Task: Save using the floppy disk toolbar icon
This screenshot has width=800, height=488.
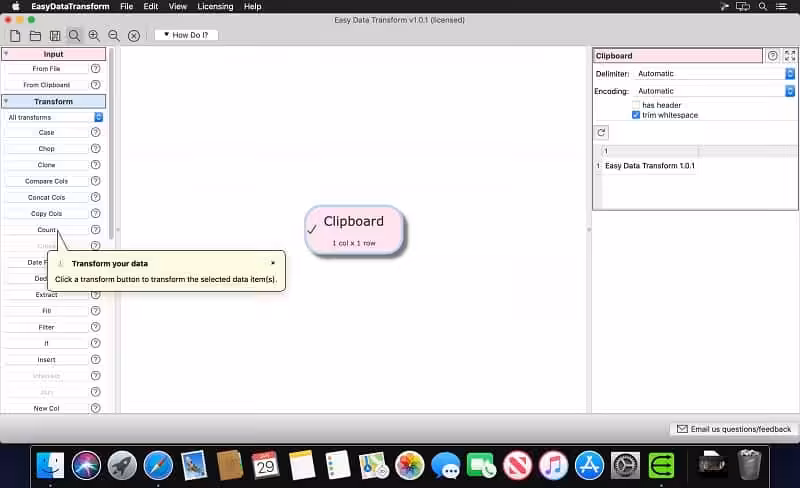Action: (55, 35)
